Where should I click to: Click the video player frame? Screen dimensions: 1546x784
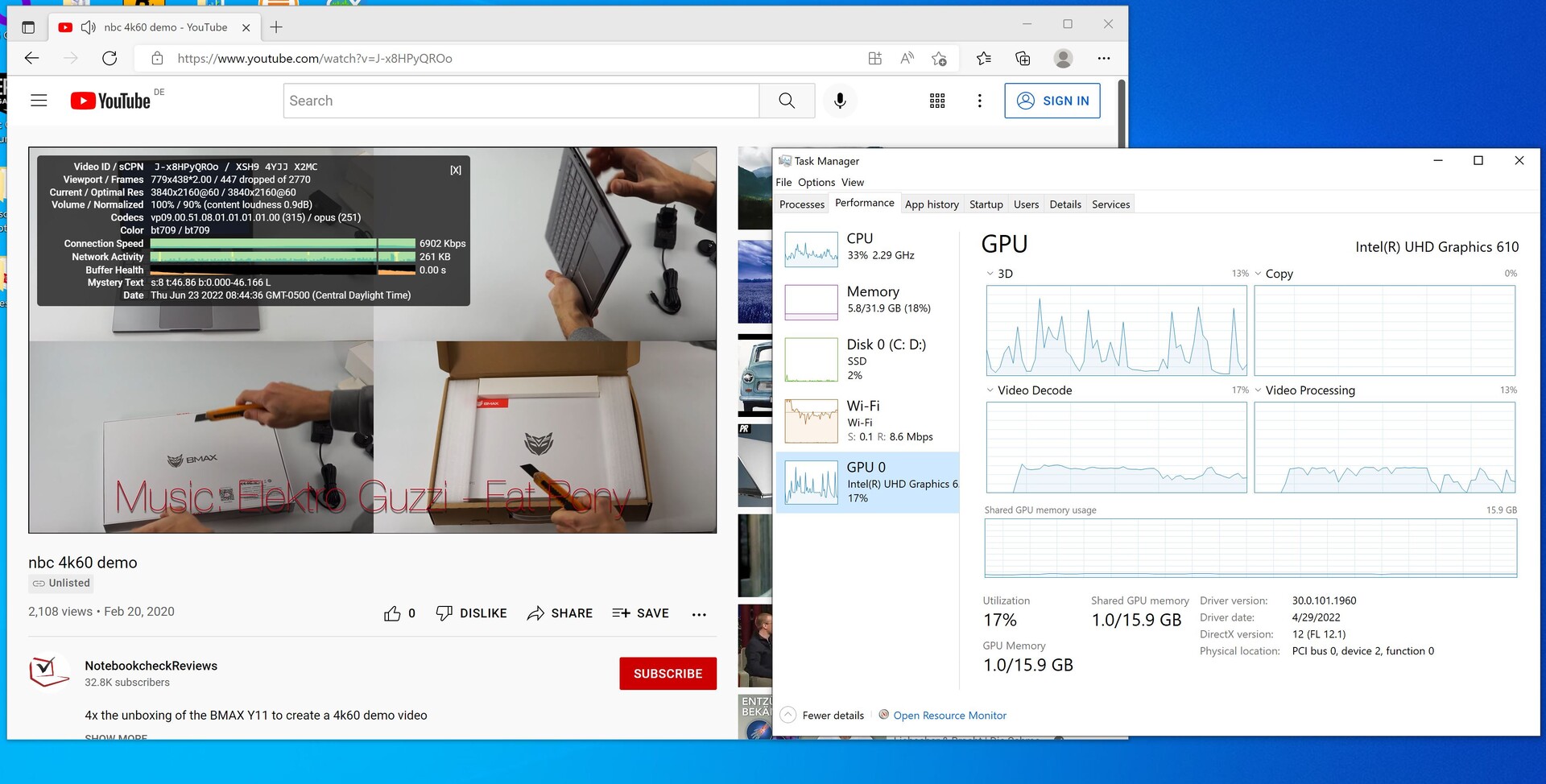click(372, 340)
